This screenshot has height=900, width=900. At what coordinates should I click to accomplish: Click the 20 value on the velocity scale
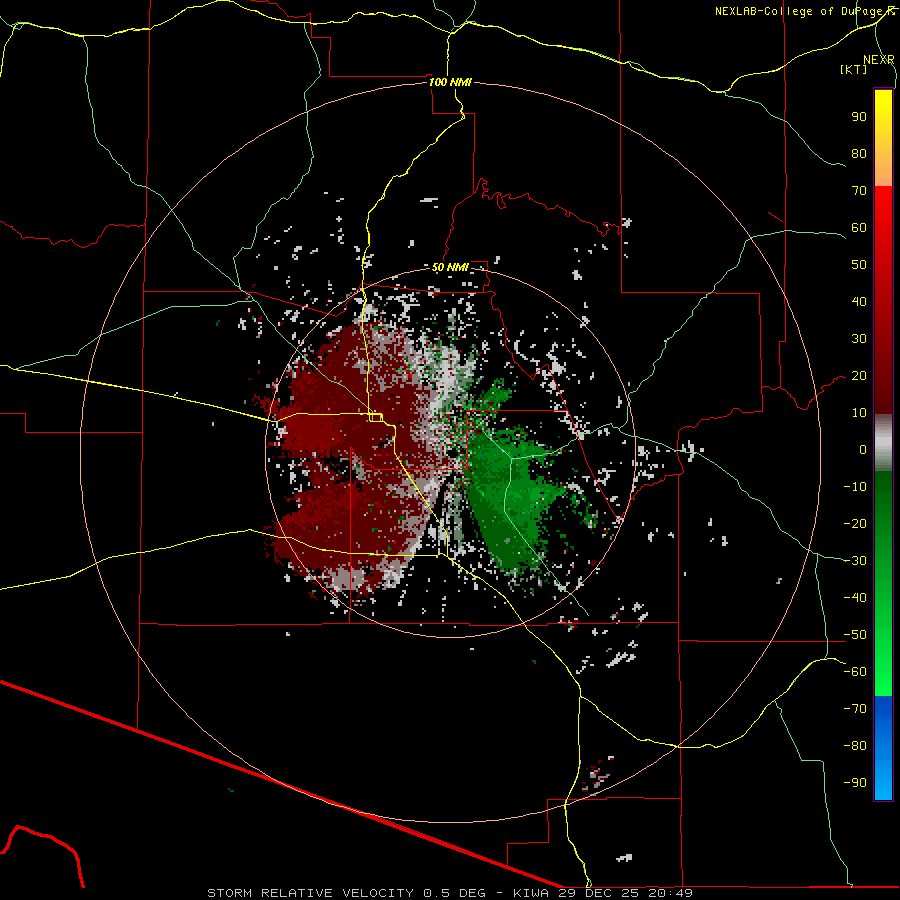tap(859, 376)
